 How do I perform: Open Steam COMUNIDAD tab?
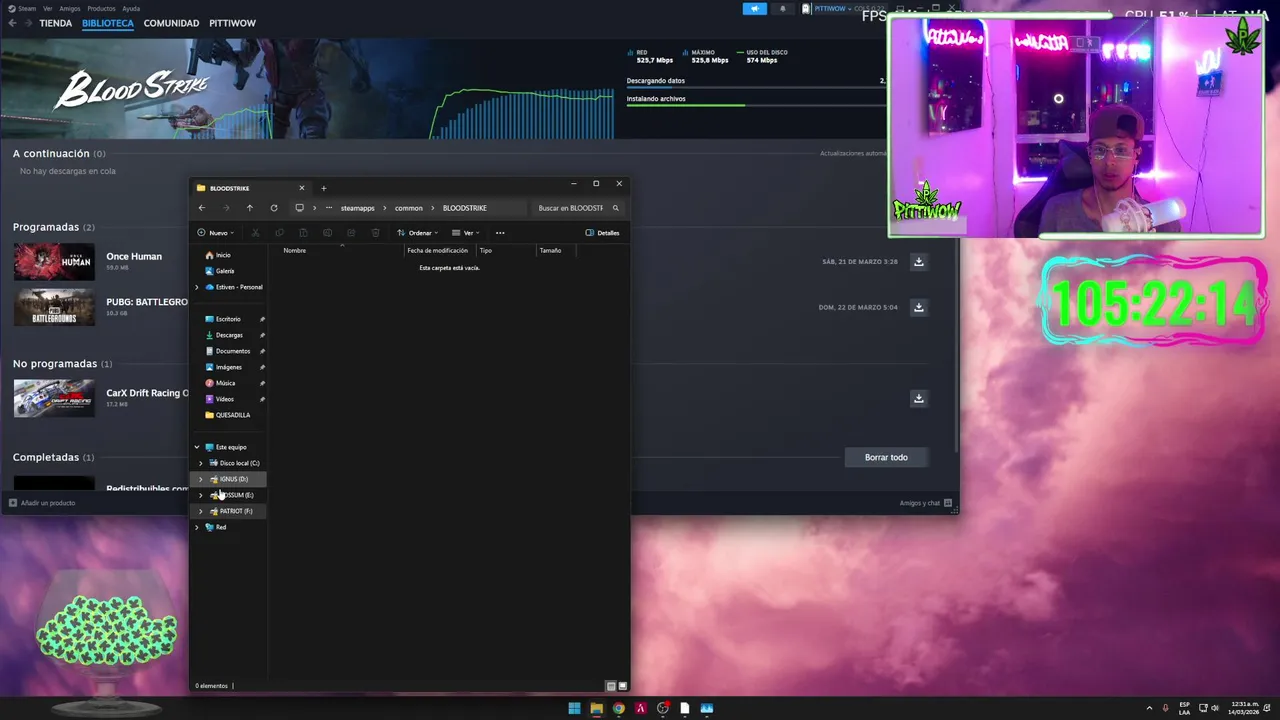tap(171, 23)
